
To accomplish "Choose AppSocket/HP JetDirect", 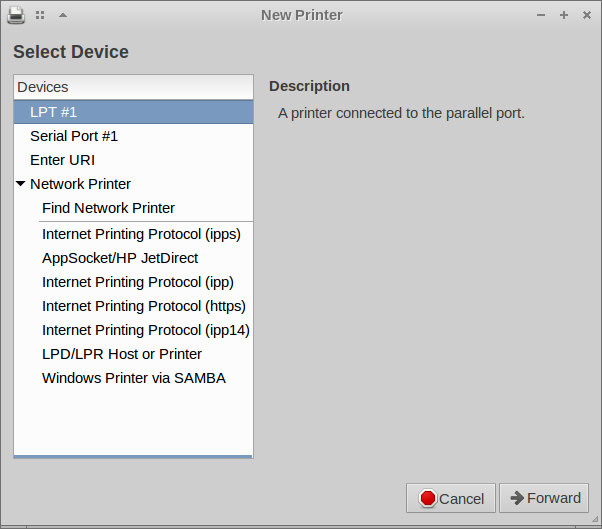I will pos(120,258).
